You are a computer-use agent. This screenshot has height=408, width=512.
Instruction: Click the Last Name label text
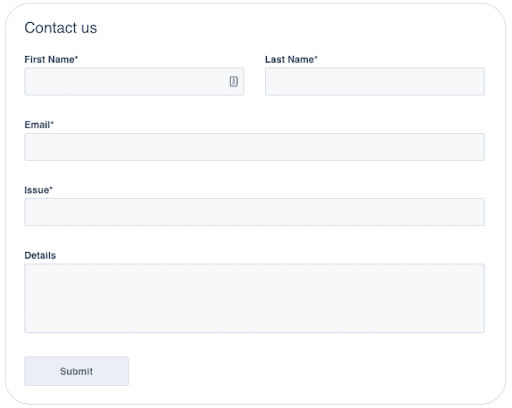pyautogui.click(x=291, y=59)
